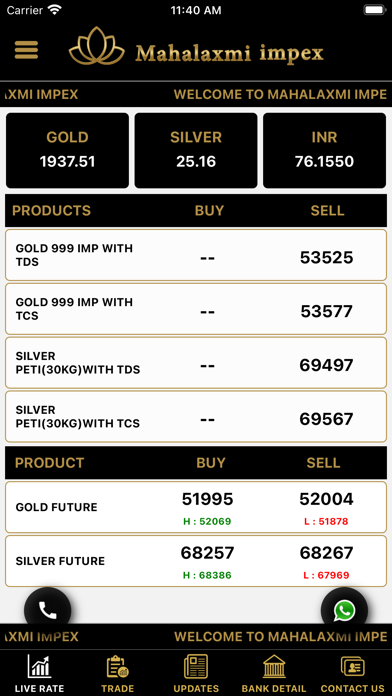Tap Silver Future sell price 68267
This screenshot has height=696, width=392.
coord(326,553)
